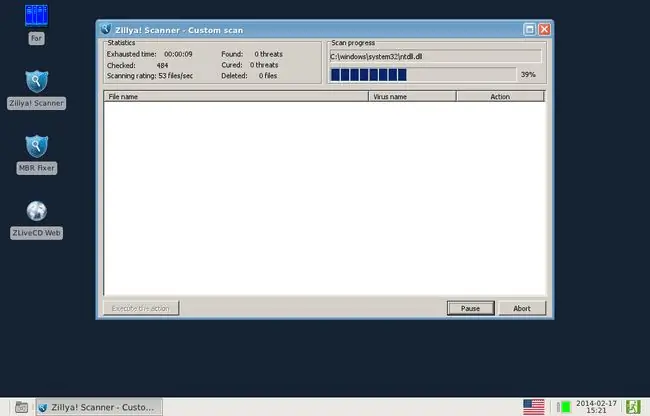Click the Cured 0 threats value

(x=264, y=65)
